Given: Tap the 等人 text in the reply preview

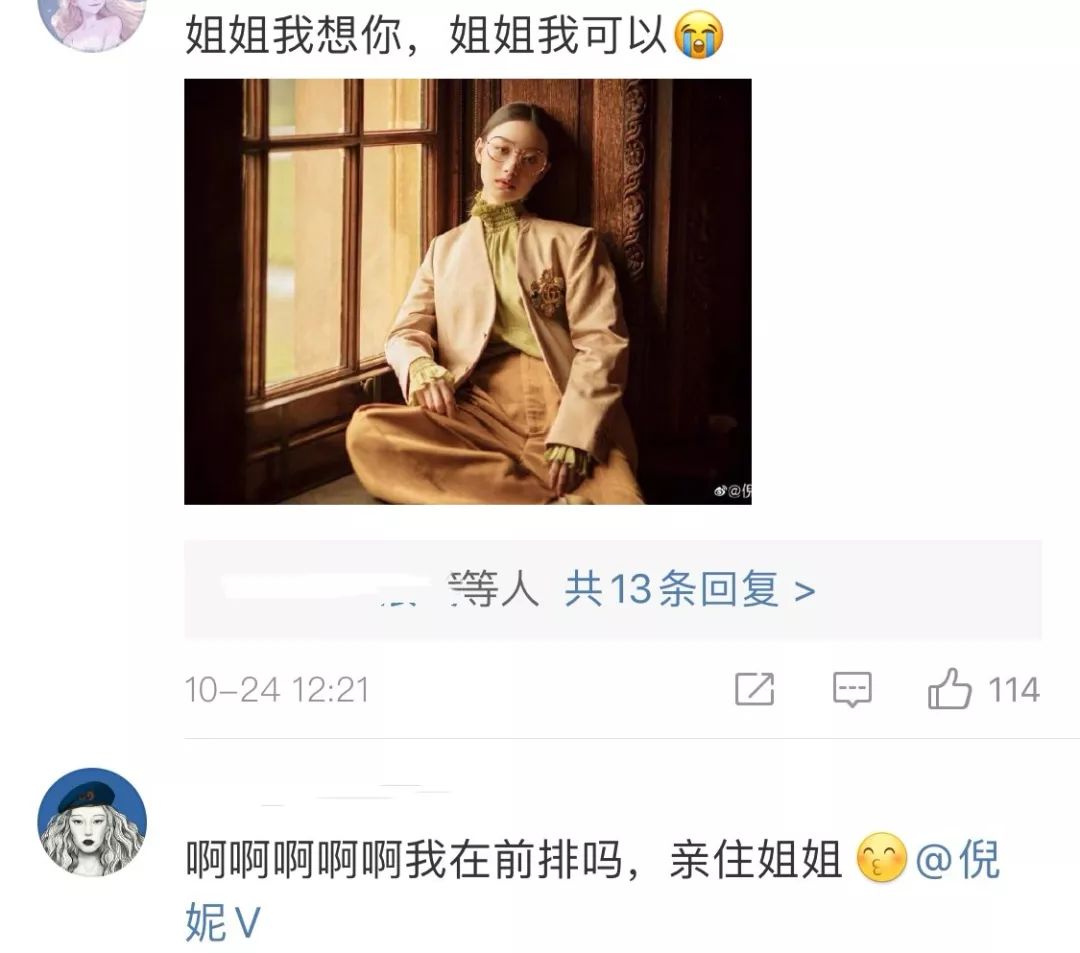Looking at the screenshot, I should 493,589.
